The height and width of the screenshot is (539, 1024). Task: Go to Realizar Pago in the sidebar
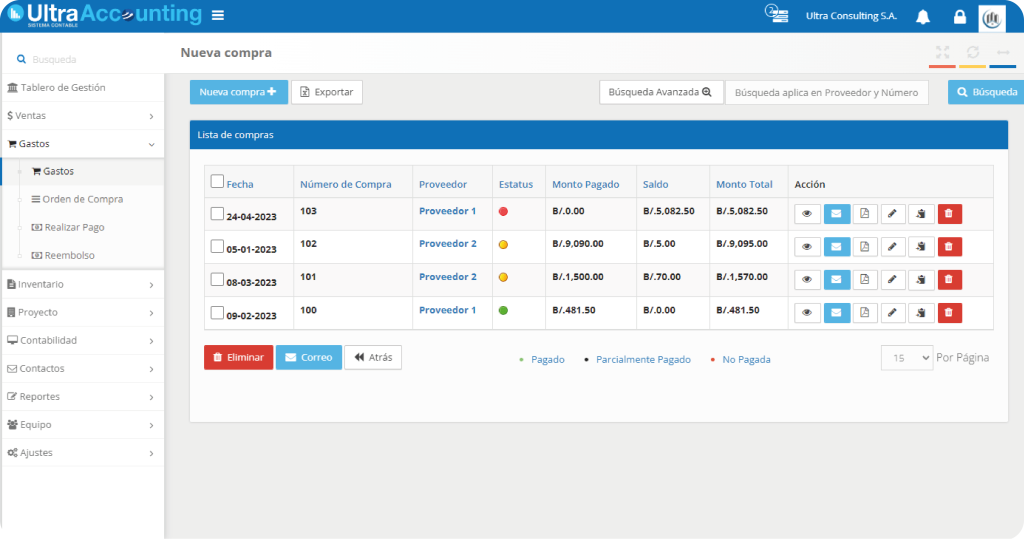point(74,227)
